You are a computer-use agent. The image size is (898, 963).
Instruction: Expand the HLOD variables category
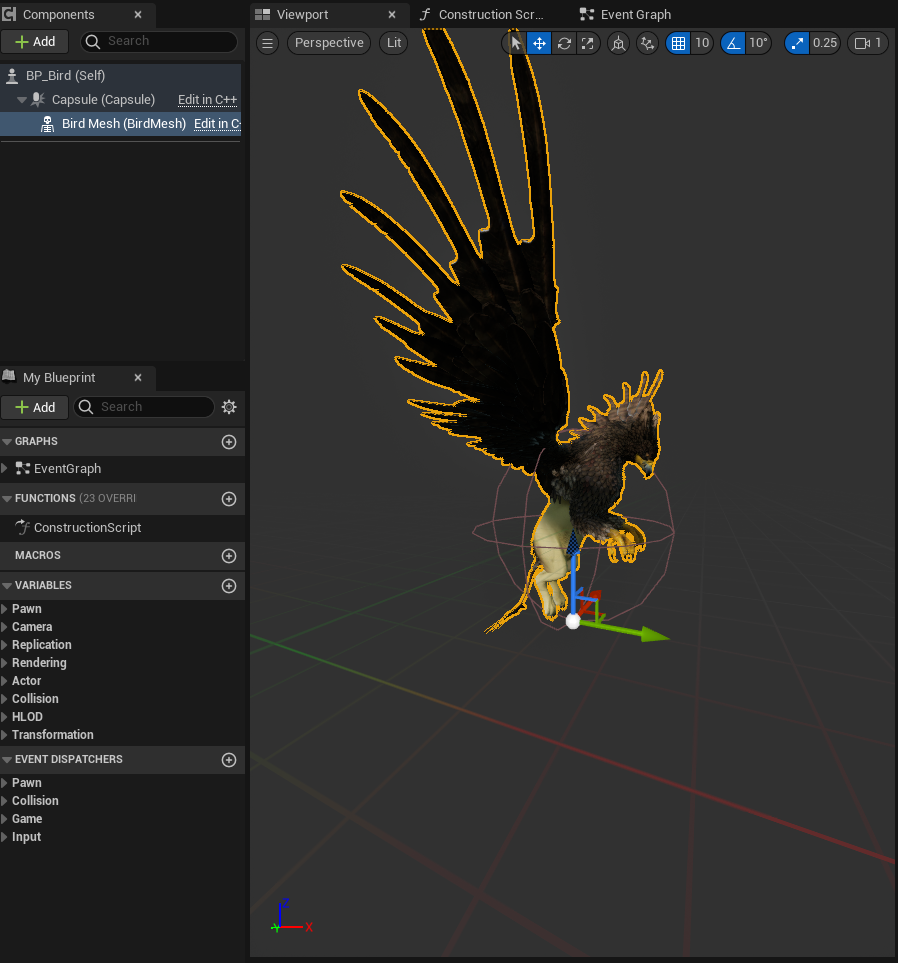point(5,717)
